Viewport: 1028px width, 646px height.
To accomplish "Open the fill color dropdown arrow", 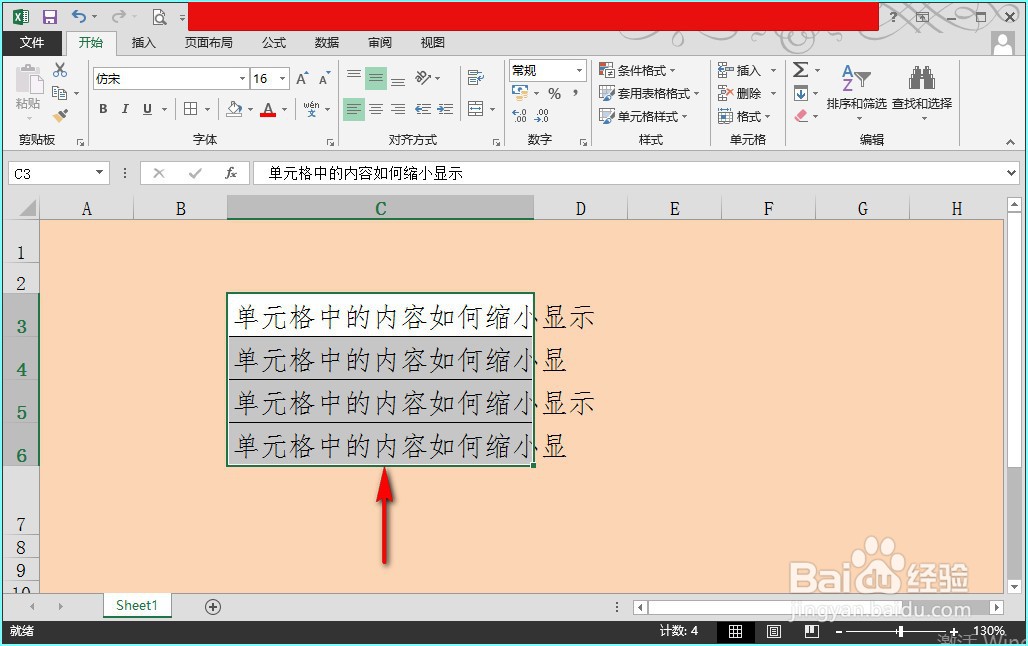I will click(249, 108).
